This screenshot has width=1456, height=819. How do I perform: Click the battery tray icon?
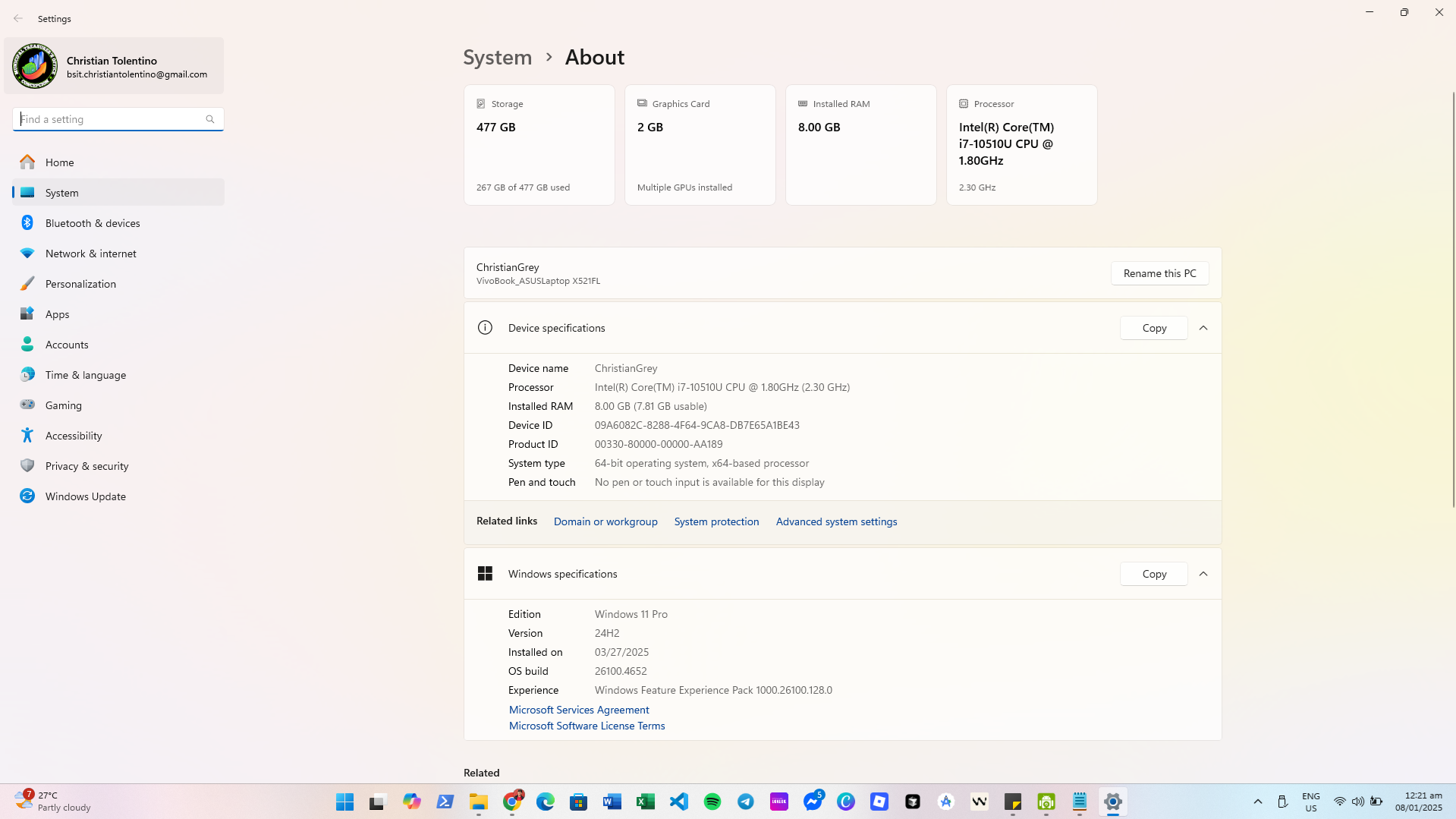[x=1376, y=802]
